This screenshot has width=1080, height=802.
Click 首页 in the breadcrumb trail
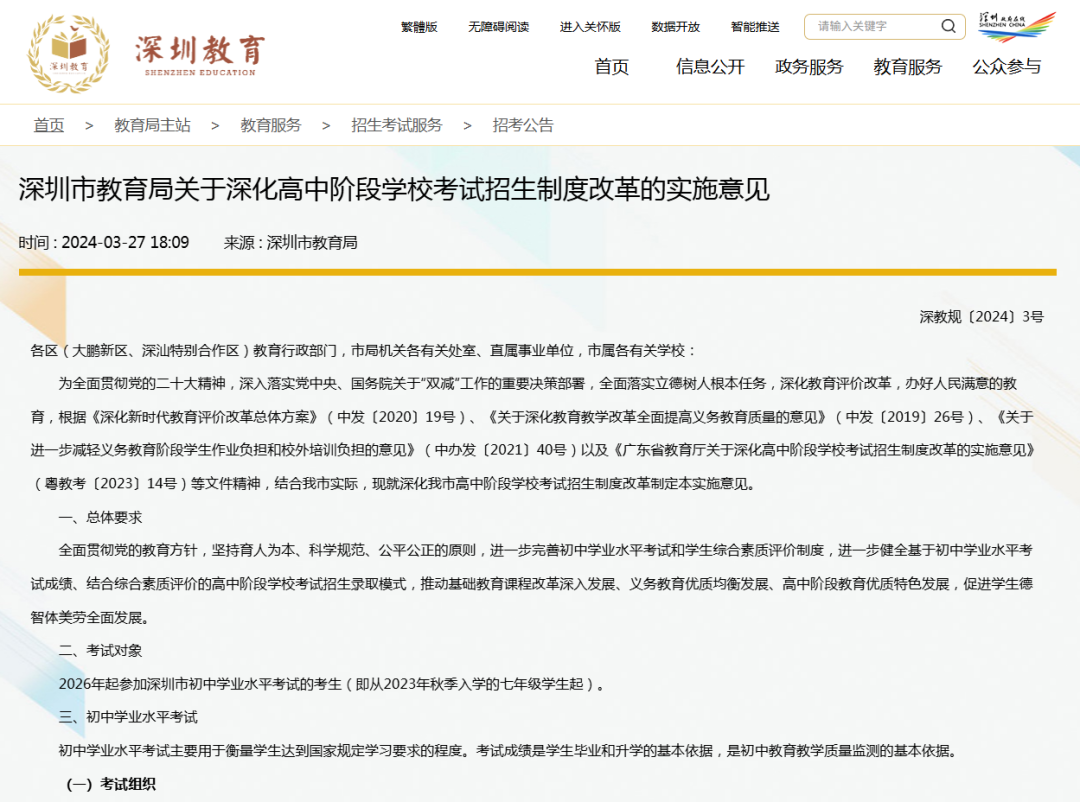49,125
